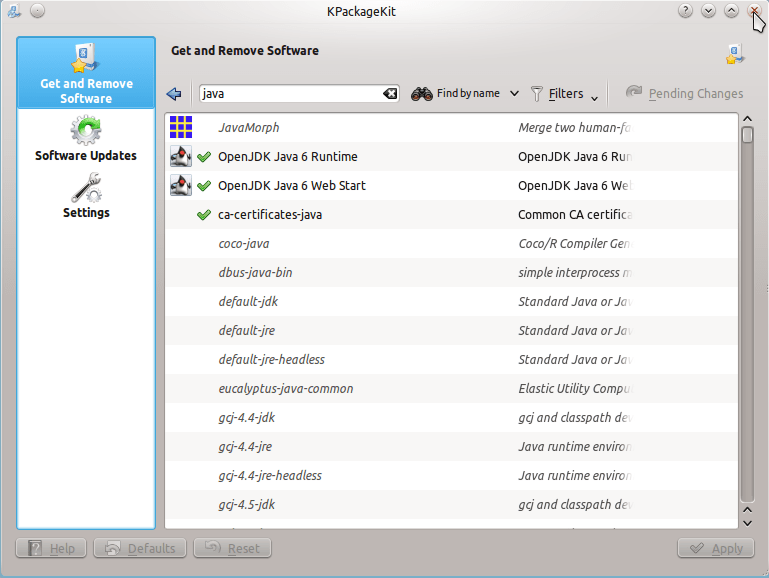
Task: Click the Find by name binoculars button
Action: (x=456, y=94)
